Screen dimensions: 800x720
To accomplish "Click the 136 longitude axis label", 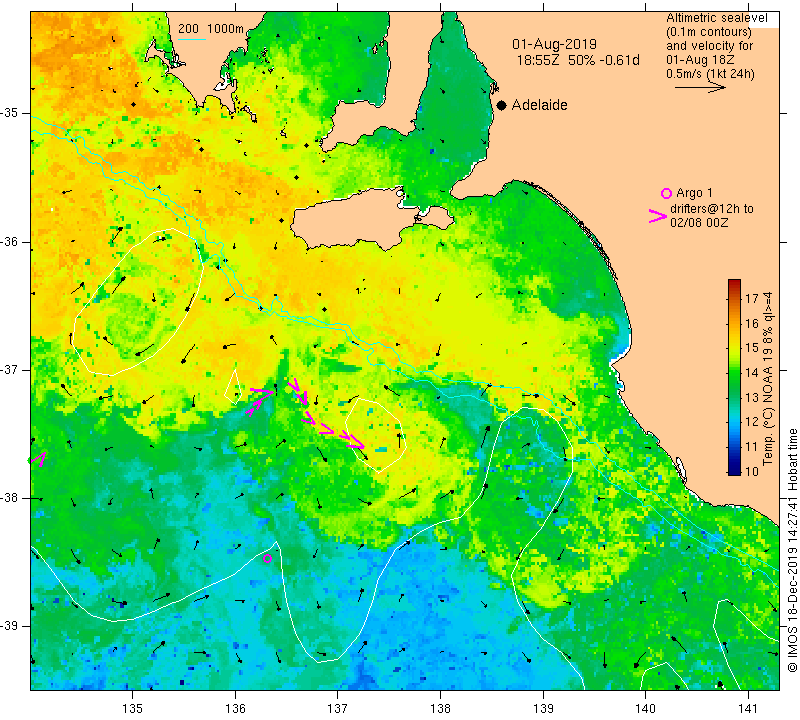I will 235,709.
